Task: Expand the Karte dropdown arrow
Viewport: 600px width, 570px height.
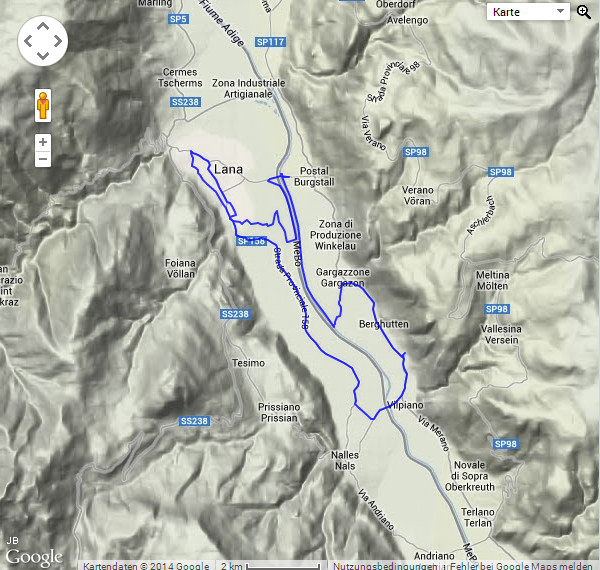Action: point(560,11)
